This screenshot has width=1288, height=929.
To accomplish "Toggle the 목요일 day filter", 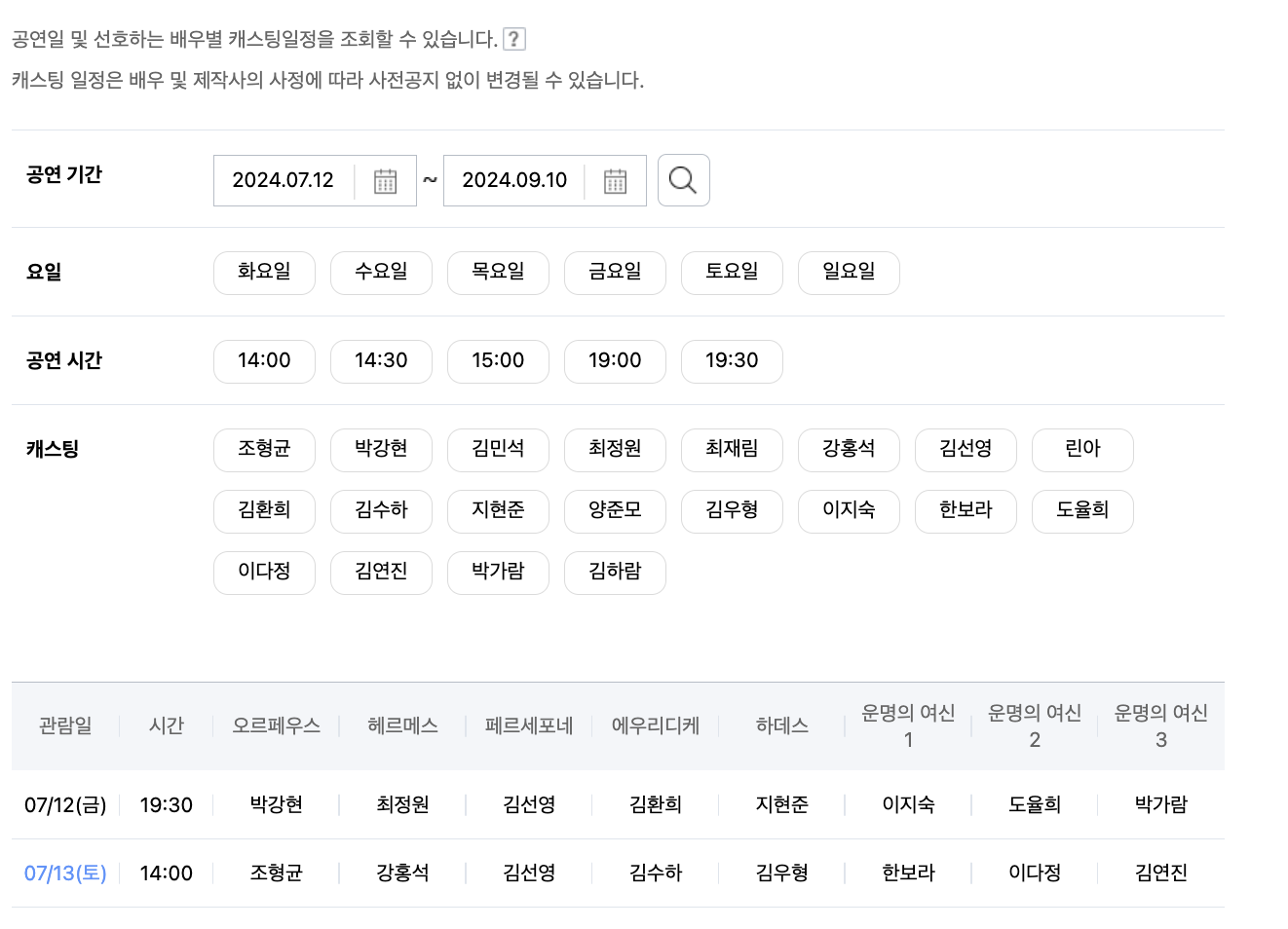I will pyautogui.click(x=498, y=273).
